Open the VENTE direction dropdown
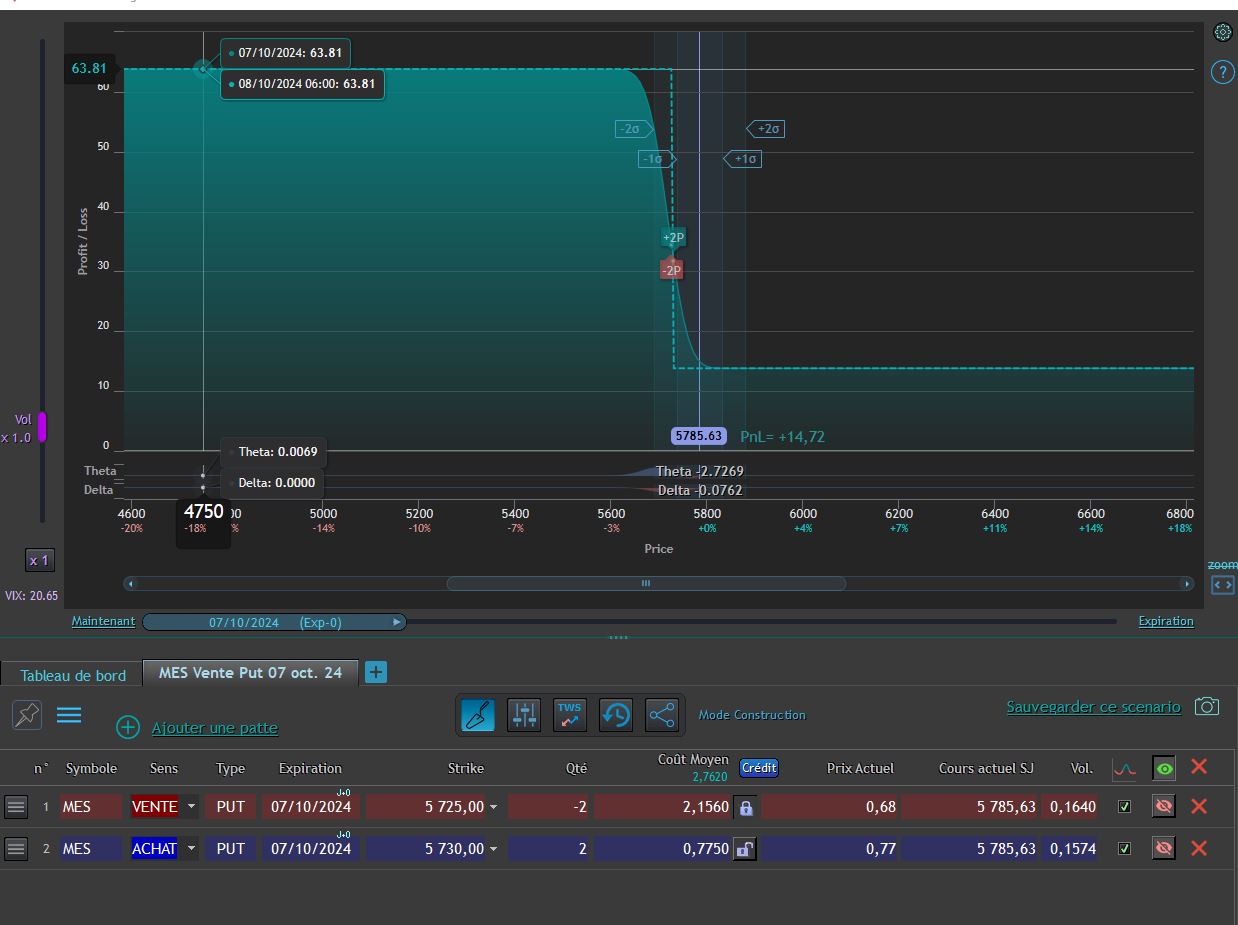1238x925 pixels. point(191,807)
